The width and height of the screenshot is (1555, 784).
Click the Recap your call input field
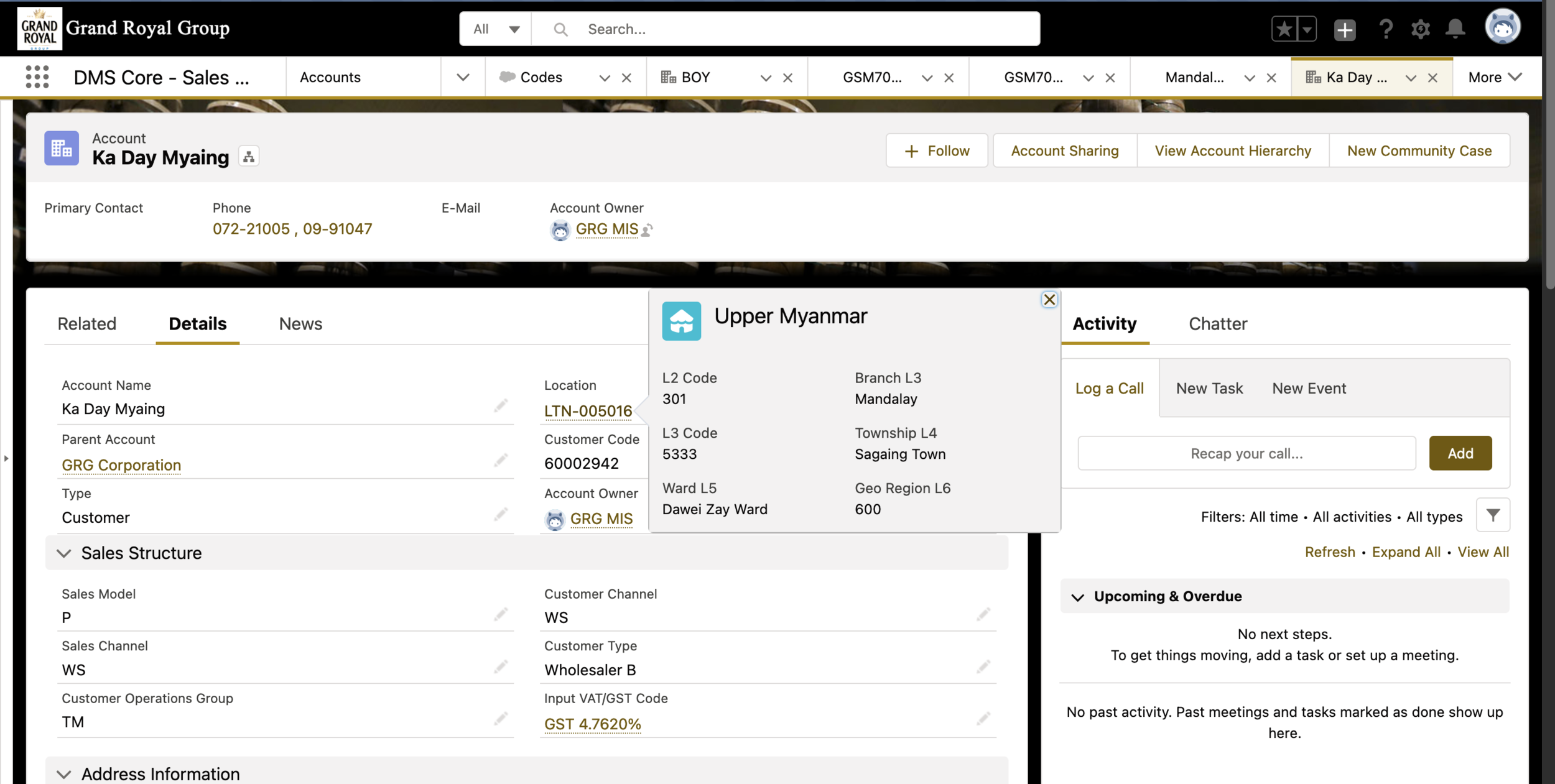(x=1246, y=453)
